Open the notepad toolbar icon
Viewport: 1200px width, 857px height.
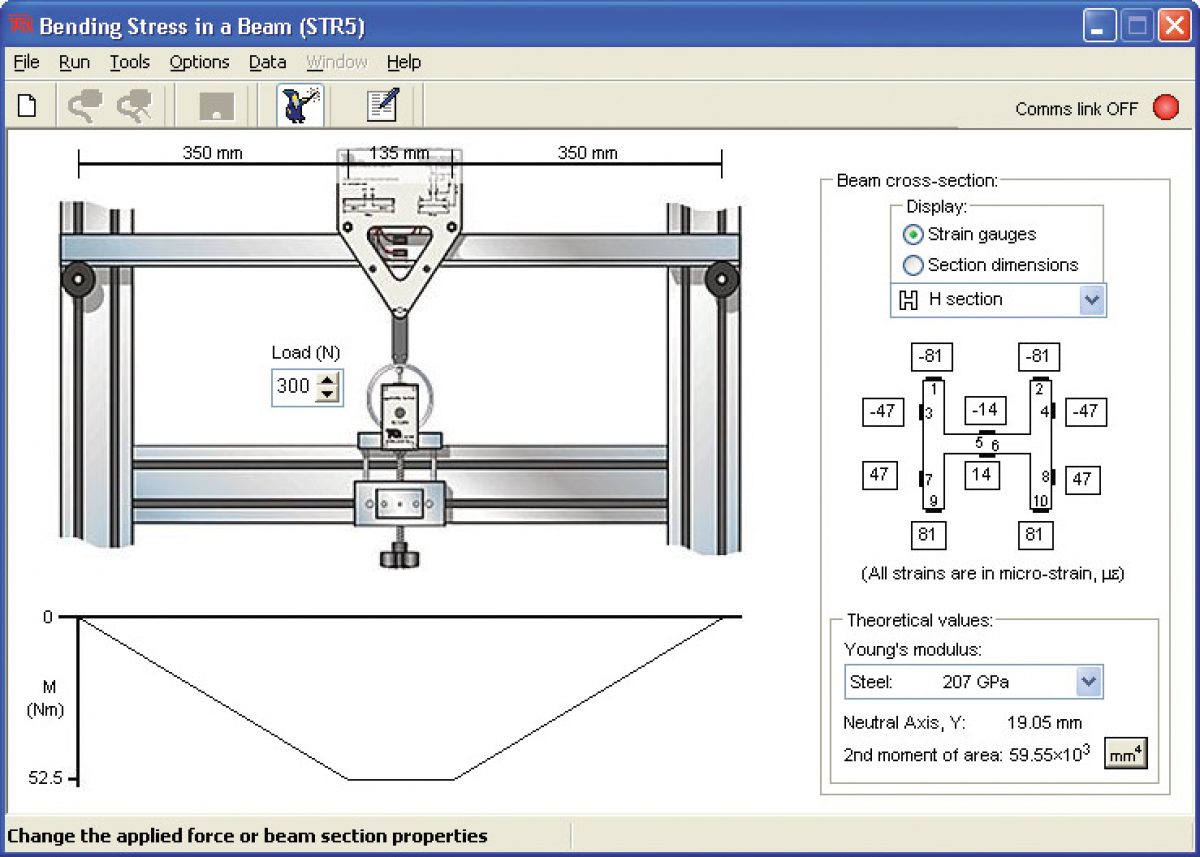(382, 105)
